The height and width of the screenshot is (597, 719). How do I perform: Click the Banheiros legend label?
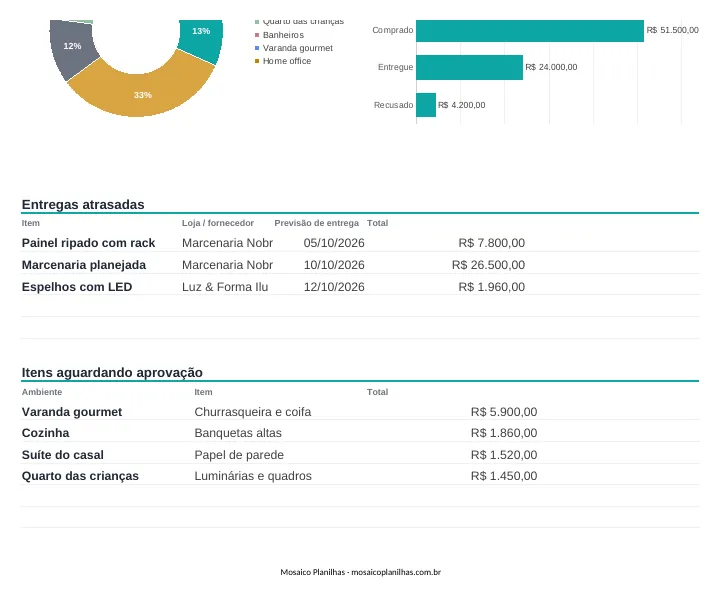point(283,35)
